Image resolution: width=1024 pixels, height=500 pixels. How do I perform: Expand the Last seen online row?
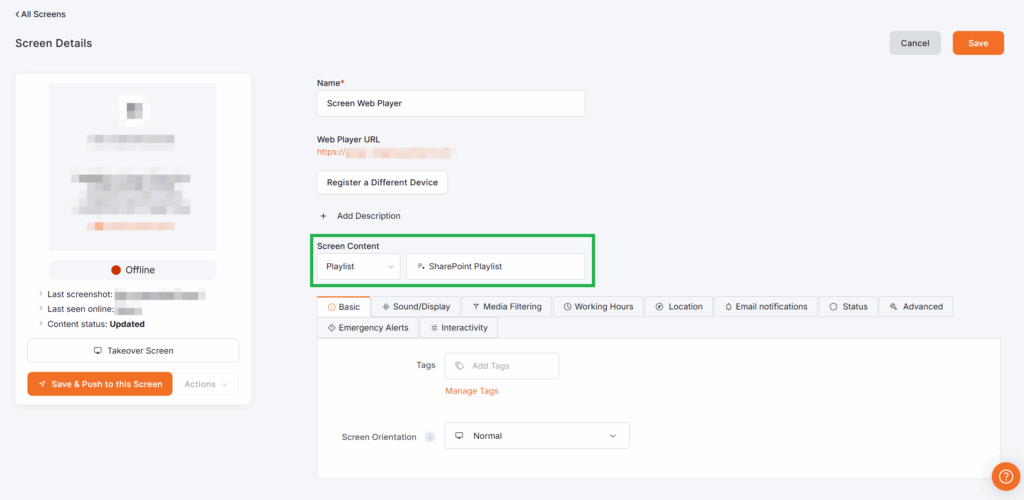(41, 309)
